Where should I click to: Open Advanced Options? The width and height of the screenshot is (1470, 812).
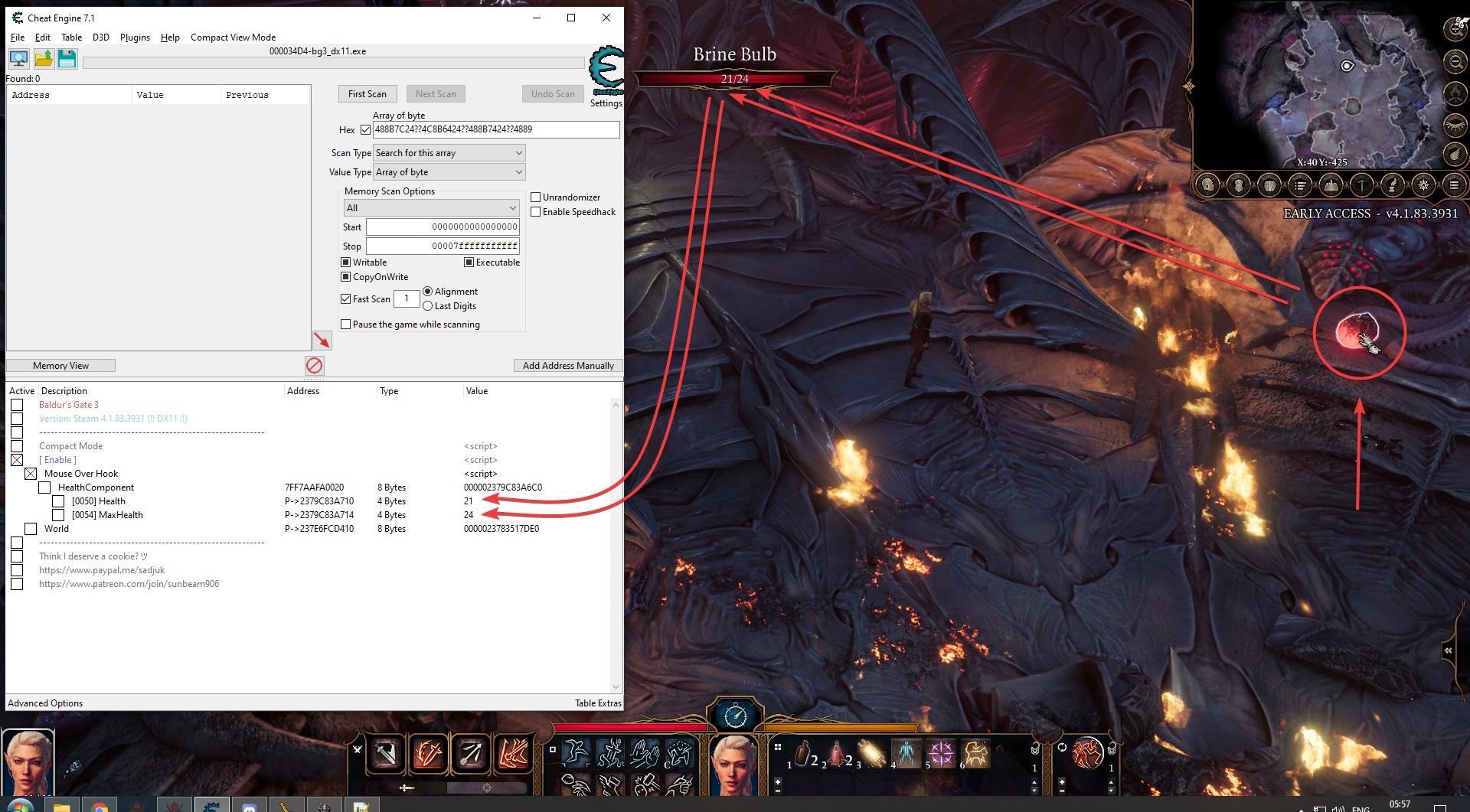pos(45,703)
